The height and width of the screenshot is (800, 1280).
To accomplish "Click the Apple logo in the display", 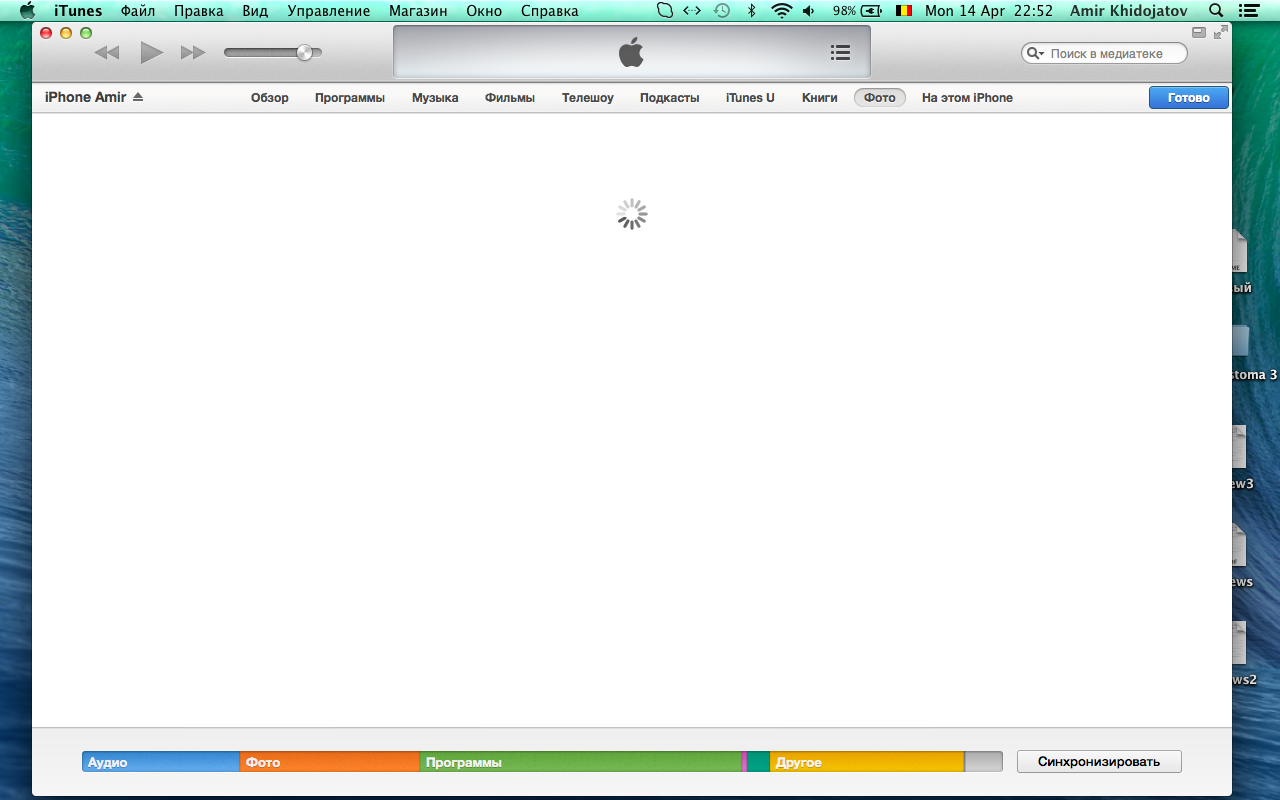I will click(631, 52).
